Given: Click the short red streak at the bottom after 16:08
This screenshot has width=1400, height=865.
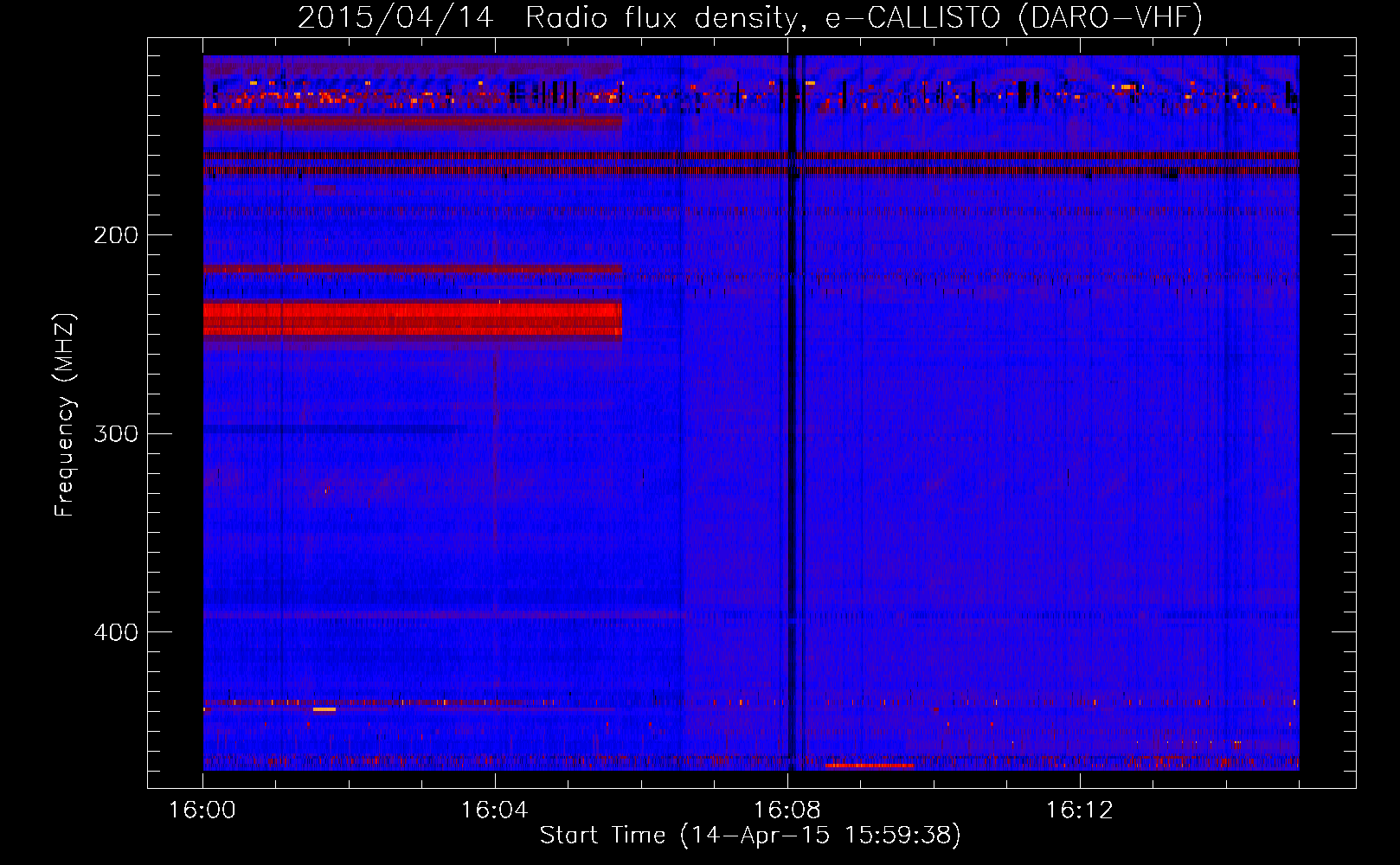Looking at the screenshot, I should [x=870, y=766].
